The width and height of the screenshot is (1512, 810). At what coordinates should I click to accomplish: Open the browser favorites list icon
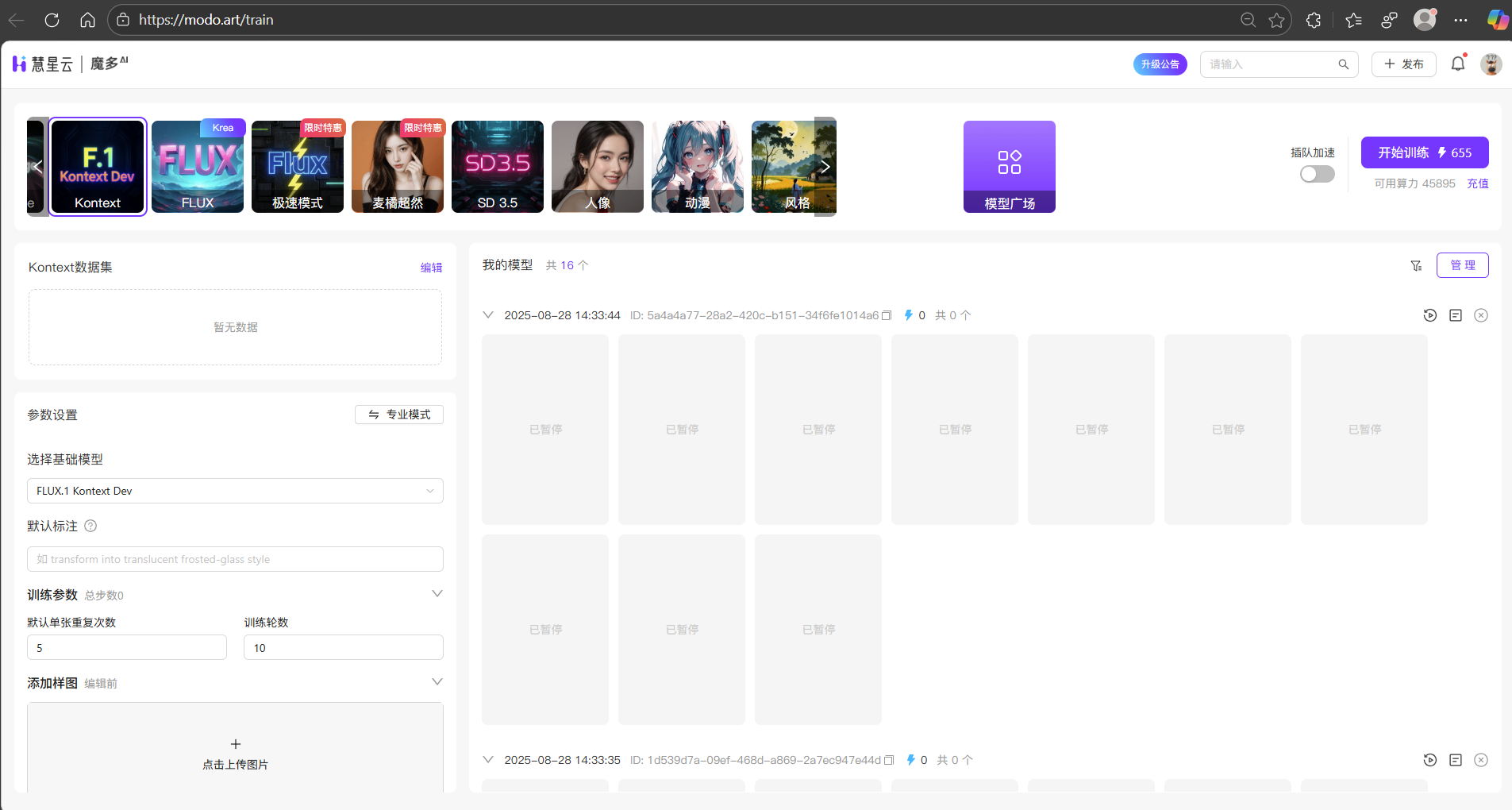click(1353, 20)
